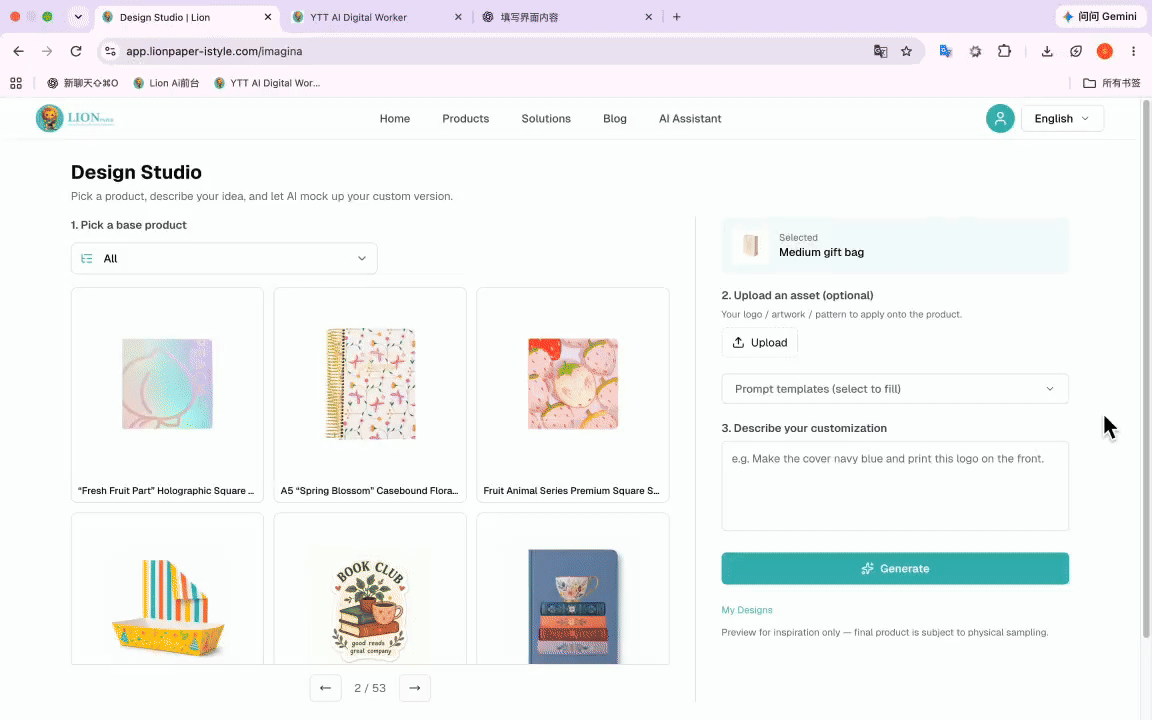Open the Blog menu item

pos(615,118)
